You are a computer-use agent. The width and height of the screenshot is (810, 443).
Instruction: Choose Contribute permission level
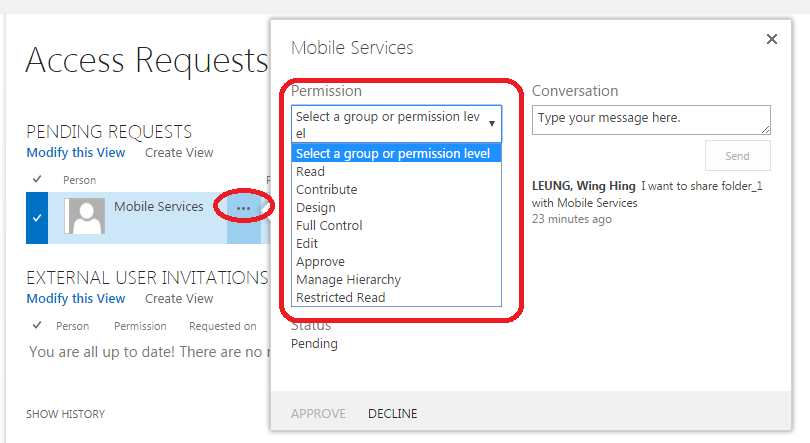tap(326, 190)
